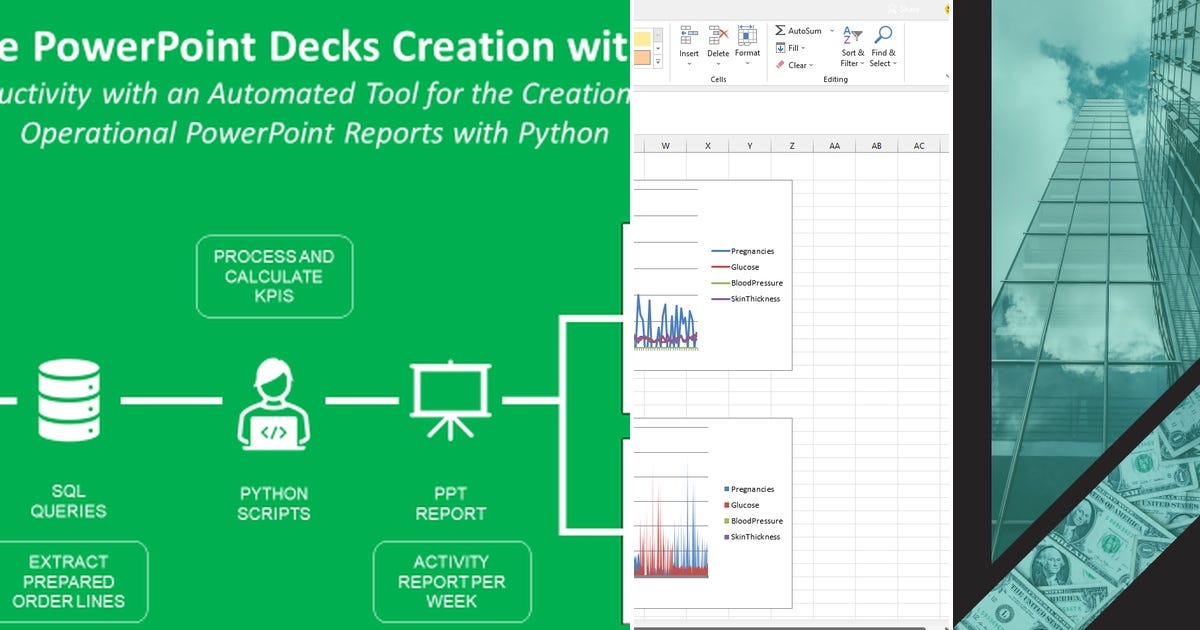Open the Clear dropdown menu
Screen dimensions: 1200x630
click(x=811, y=65)
